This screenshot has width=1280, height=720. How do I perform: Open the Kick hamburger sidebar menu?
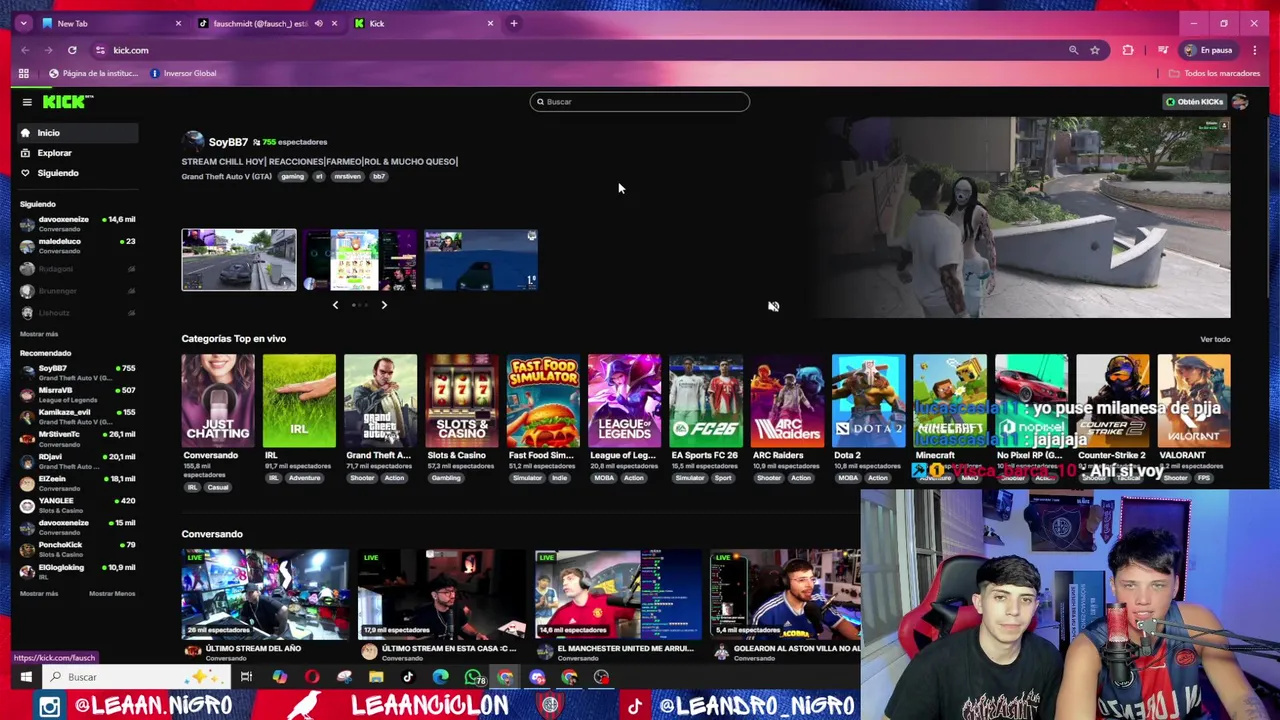click(27, 102)
